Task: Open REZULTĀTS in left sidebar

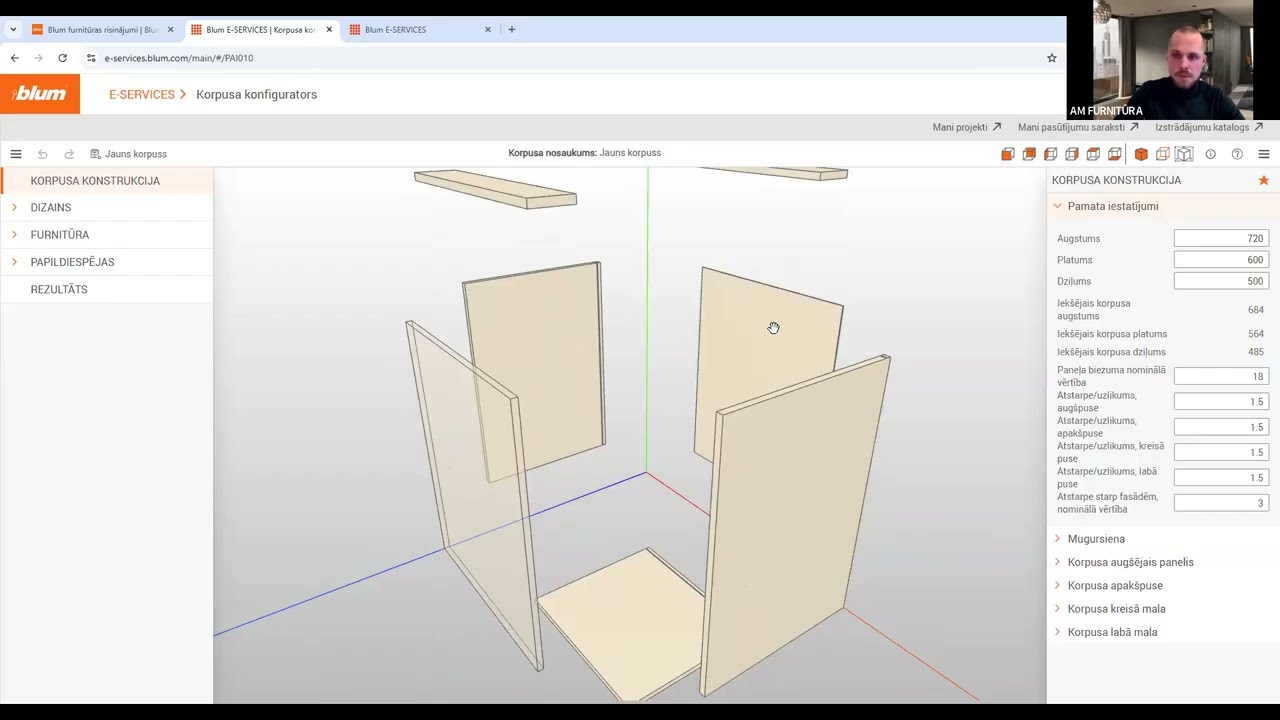Action: (x=107, y=289)
